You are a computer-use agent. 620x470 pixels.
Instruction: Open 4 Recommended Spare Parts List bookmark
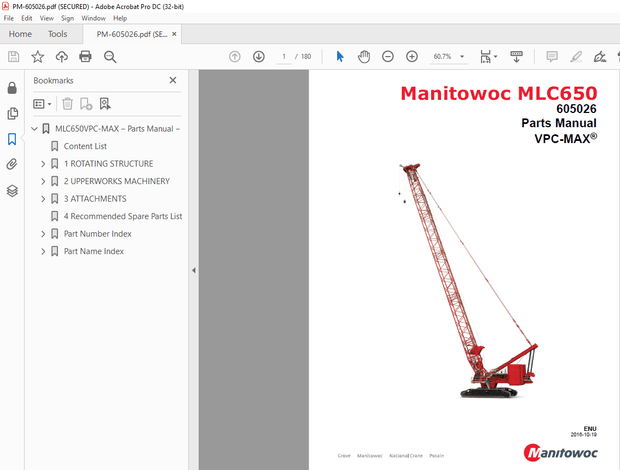tap(123, 216)
